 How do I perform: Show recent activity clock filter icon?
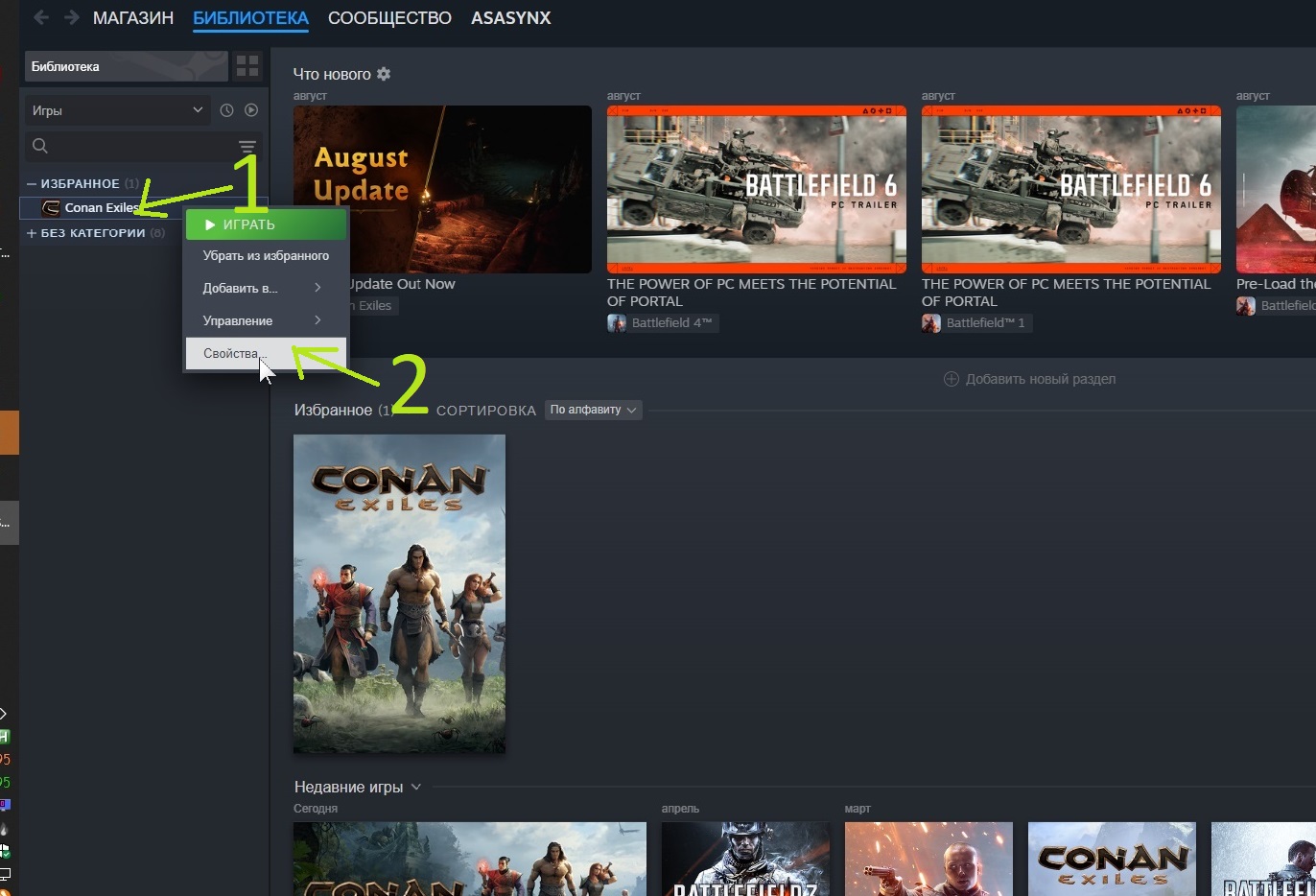click(x=226, y=110)
